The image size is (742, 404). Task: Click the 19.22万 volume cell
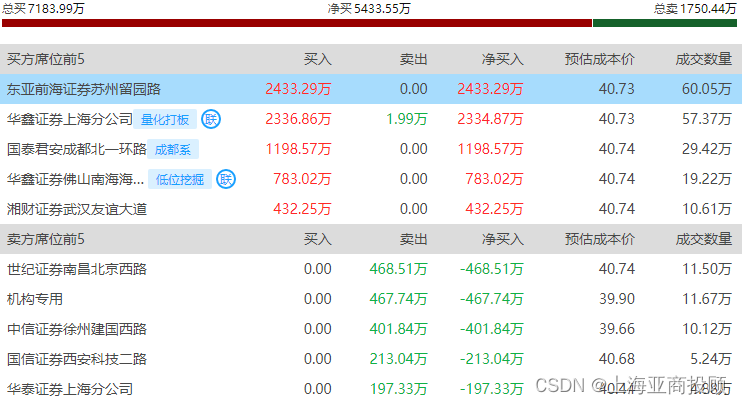click(707, 179)
